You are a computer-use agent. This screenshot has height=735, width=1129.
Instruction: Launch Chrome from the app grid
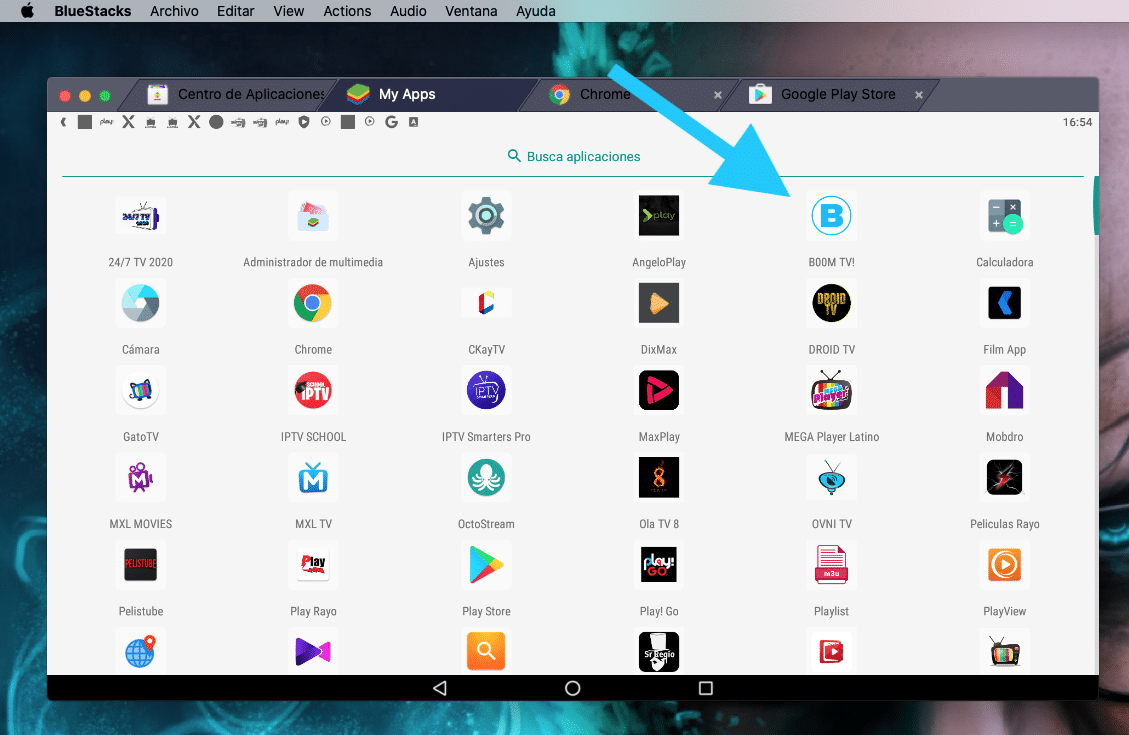(x=313, y=303)
